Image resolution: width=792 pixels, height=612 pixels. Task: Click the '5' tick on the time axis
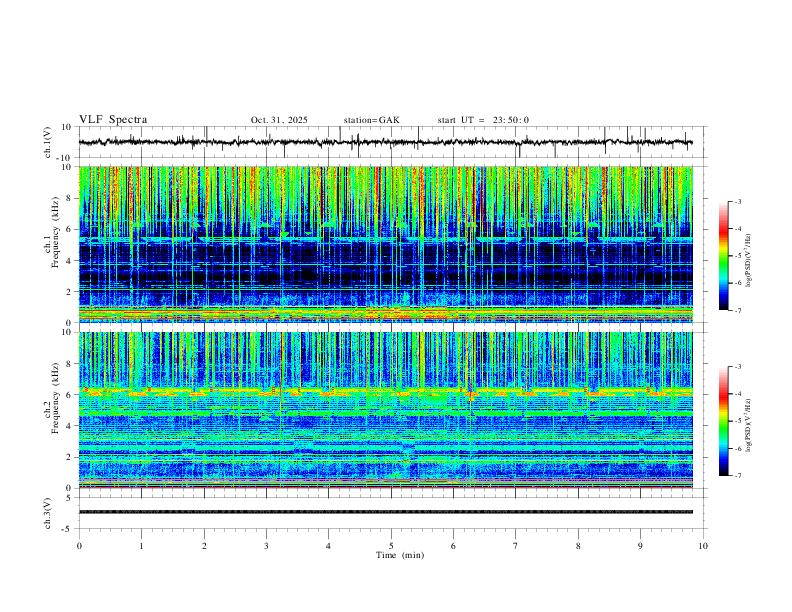point(391,546)
